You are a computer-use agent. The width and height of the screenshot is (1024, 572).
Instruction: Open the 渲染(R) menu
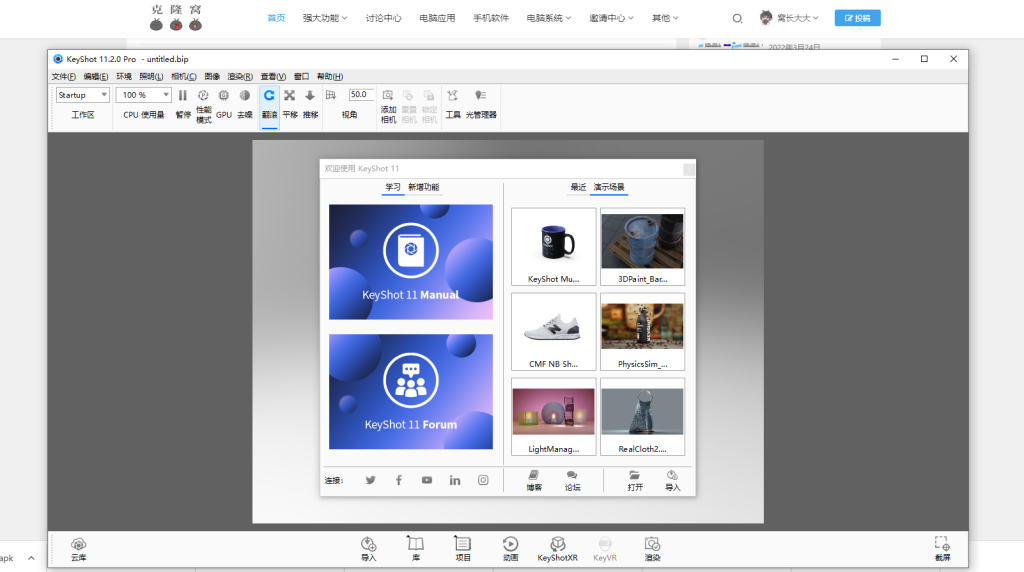pos(240,76)
